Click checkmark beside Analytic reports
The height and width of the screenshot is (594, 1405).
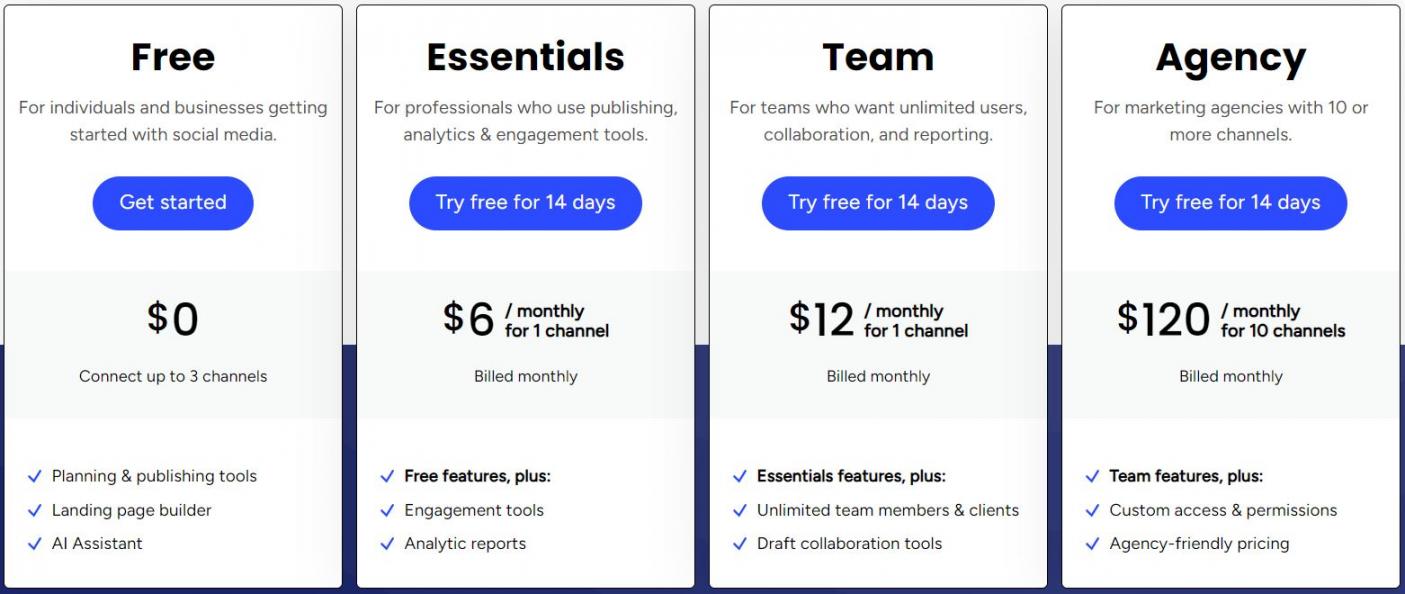(x=388, y=544)
